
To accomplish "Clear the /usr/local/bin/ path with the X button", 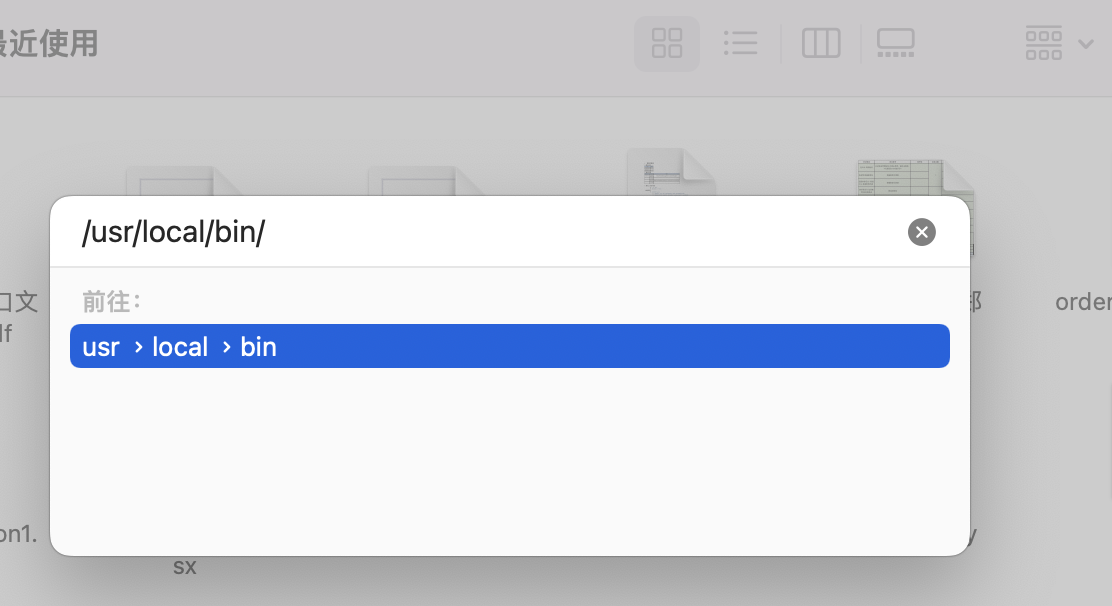I will (x=921, y=232).
